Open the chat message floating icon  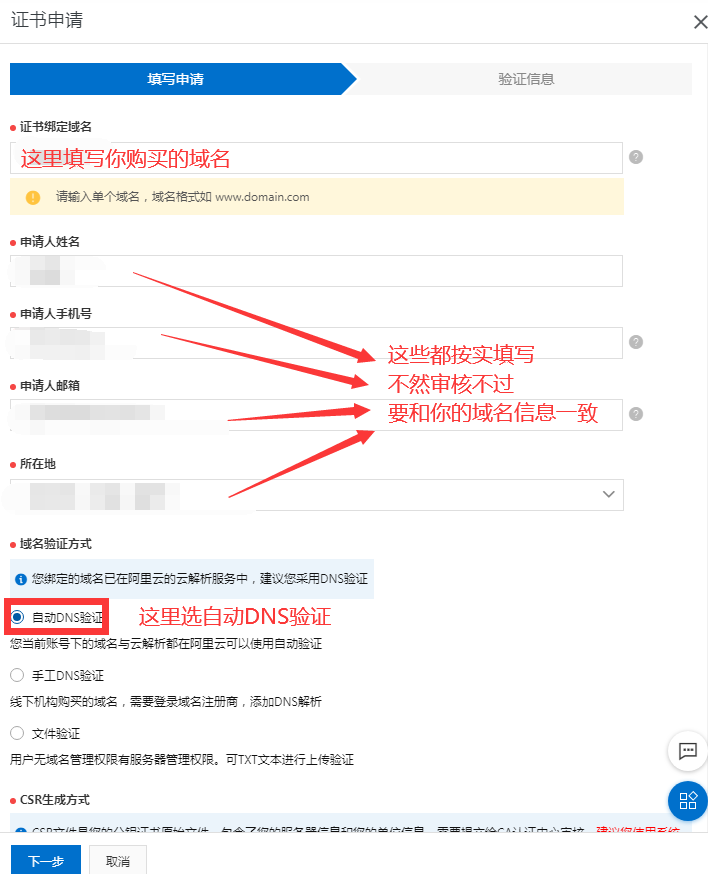[687, 751]
